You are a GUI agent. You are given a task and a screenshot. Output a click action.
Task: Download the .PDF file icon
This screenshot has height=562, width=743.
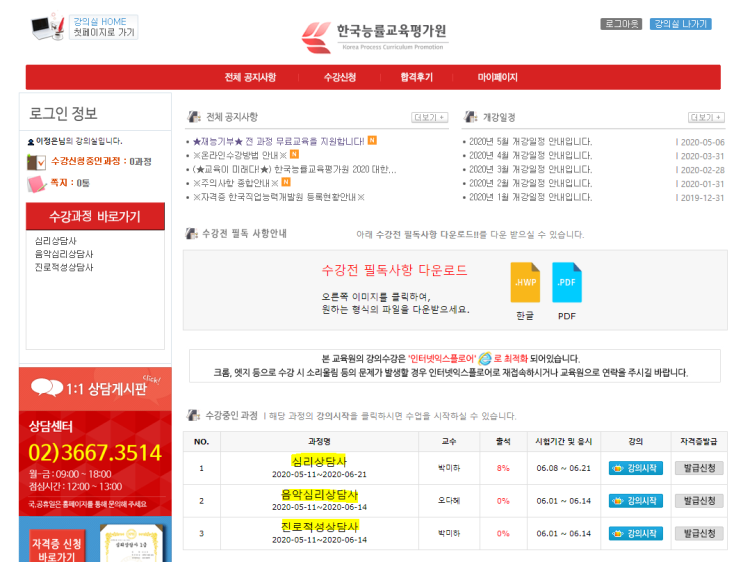coord(567,283)
